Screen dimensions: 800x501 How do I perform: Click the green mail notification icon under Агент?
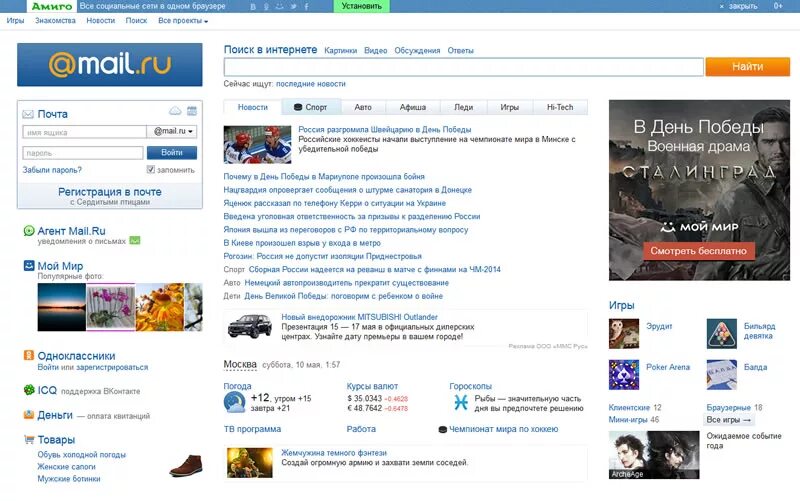(135, 240)
